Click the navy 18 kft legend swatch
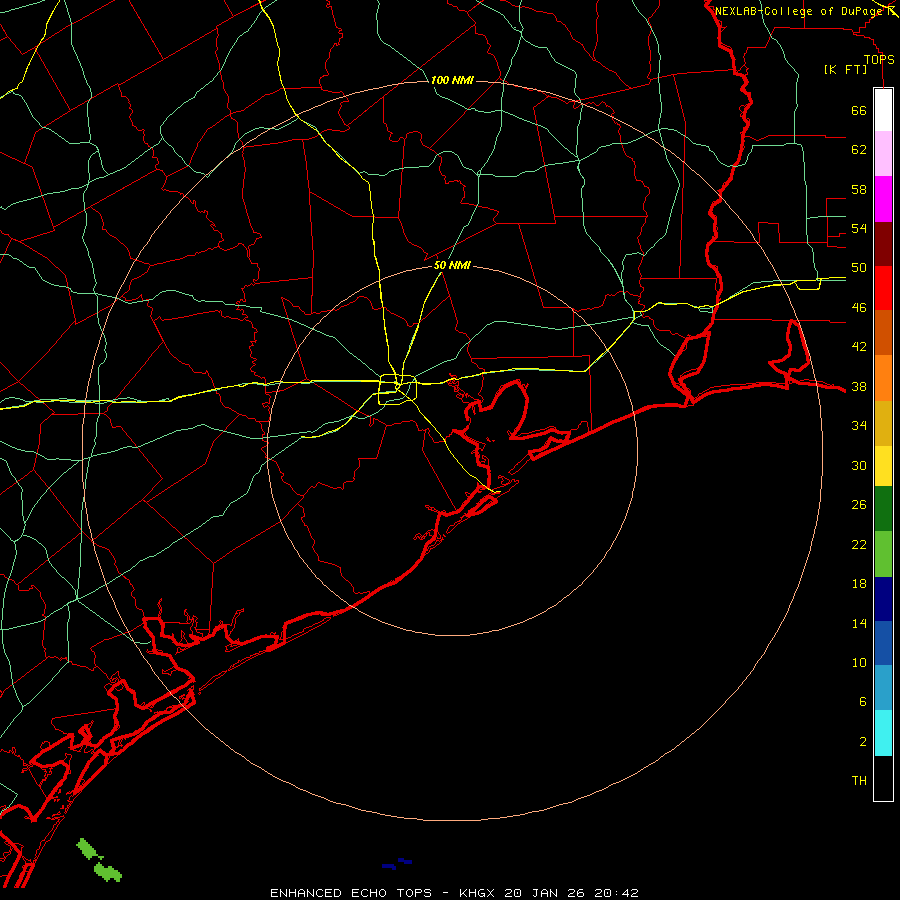Screen dimensions: 900x900 pos(883,599)
